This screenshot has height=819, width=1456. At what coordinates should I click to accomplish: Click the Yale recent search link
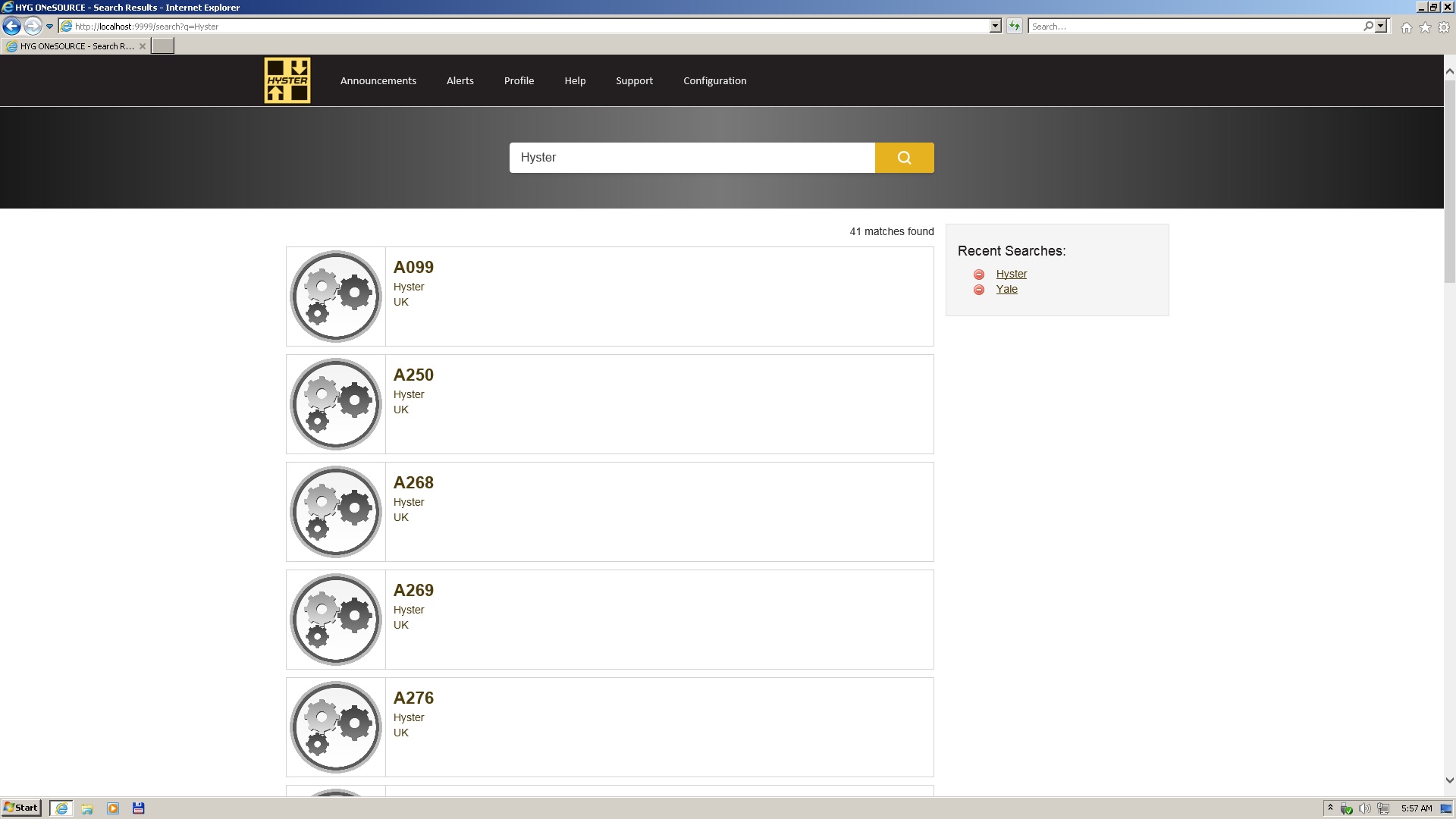click(x=1006, y=289)
